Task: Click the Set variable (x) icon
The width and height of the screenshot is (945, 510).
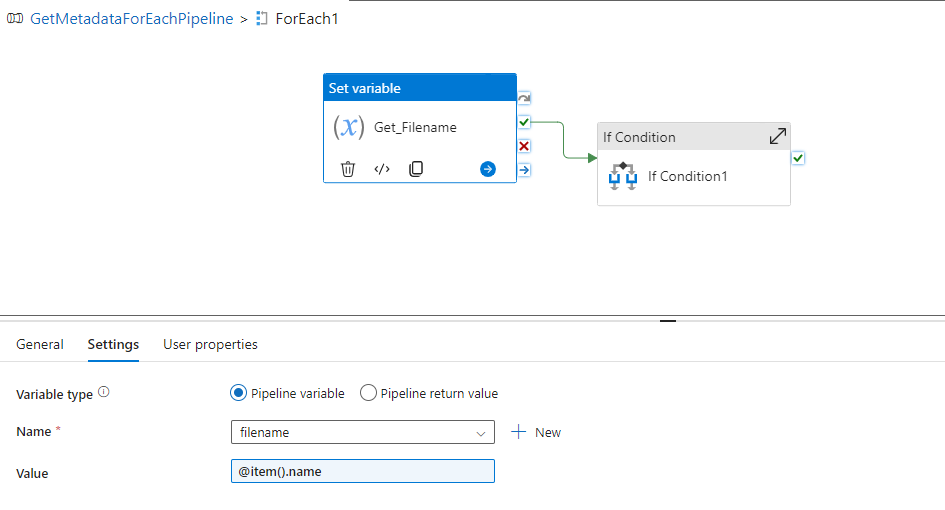Action: coord(349,127)
